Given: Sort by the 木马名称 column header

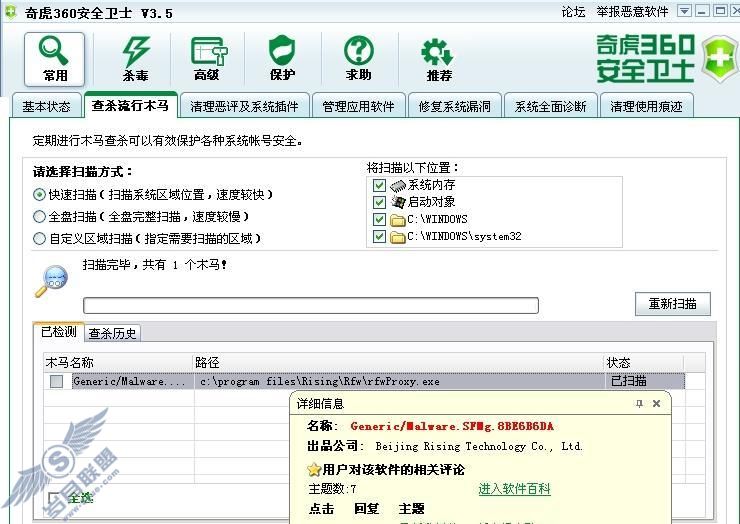Looking at the screenshot, I should point(118,363).
